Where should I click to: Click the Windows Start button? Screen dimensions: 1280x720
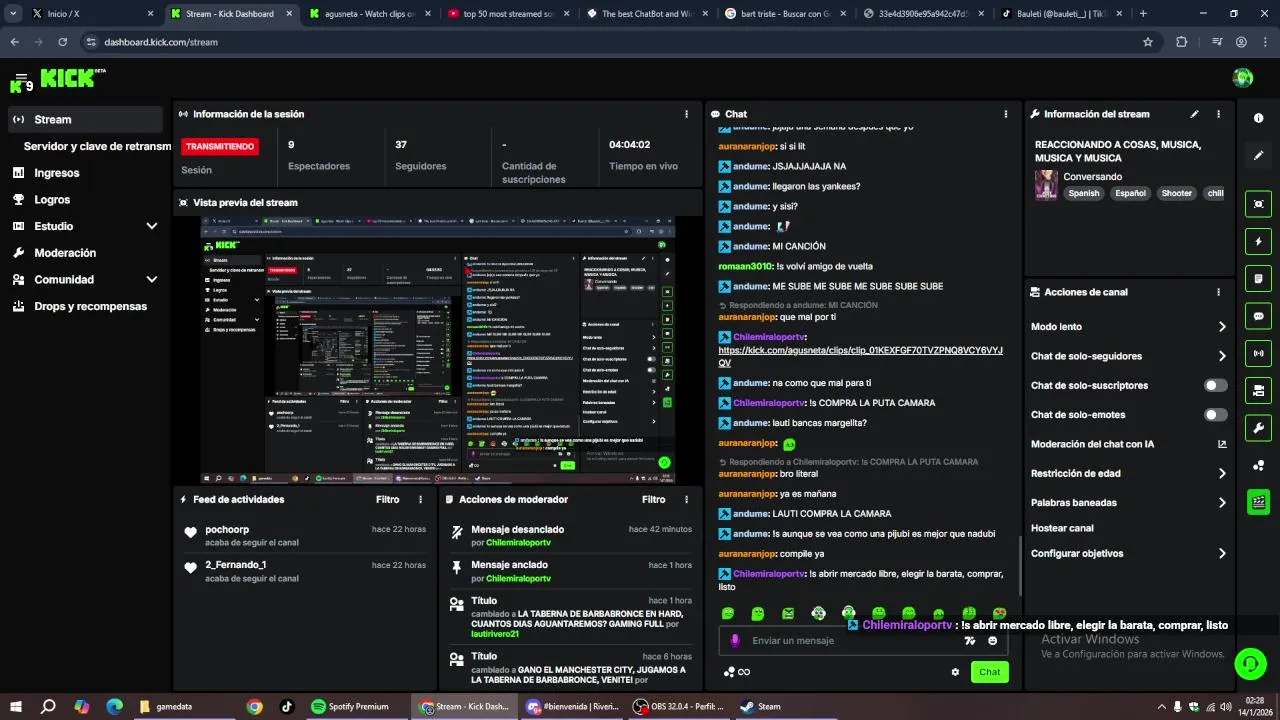coord(16,706)
